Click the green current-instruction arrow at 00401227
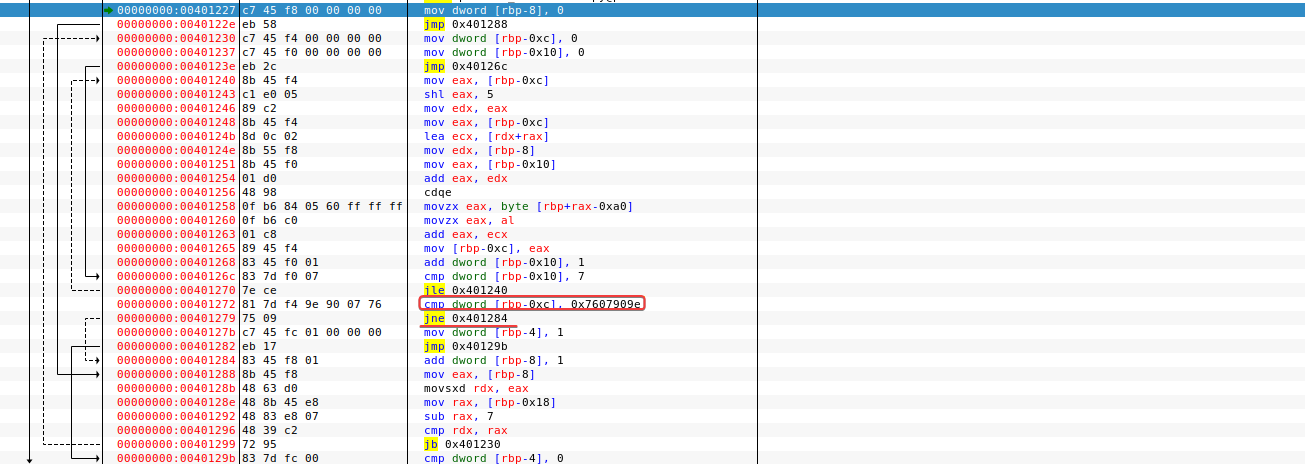1305x464 pixels. click(109, 10)
